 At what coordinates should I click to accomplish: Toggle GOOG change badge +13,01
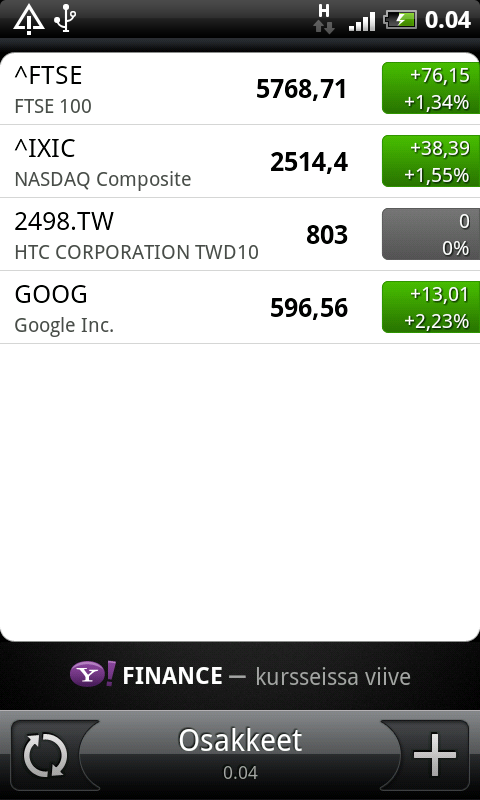tap(431, 307)
